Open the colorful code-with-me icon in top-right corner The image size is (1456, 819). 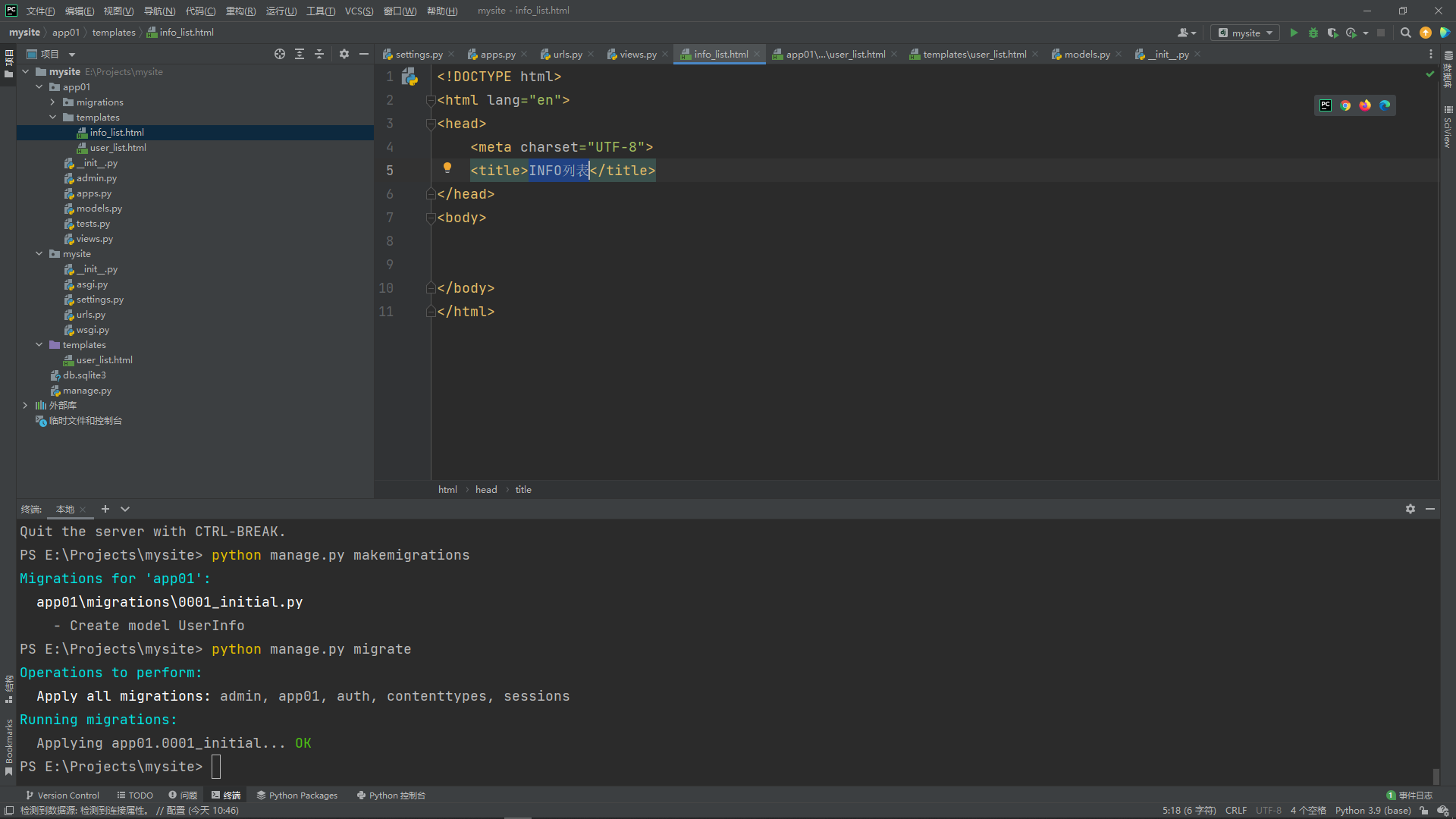pyautogui.click(x=1445, y=33)
